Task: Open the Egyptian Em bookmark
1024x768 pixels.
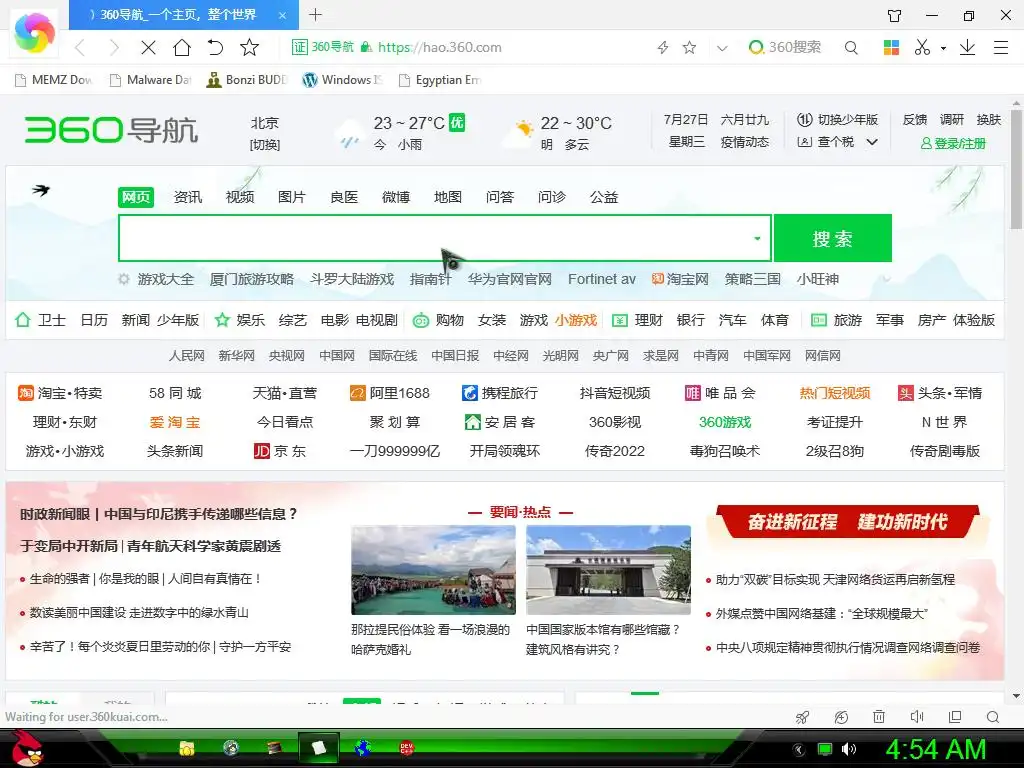Action: [x=440, y=80]
